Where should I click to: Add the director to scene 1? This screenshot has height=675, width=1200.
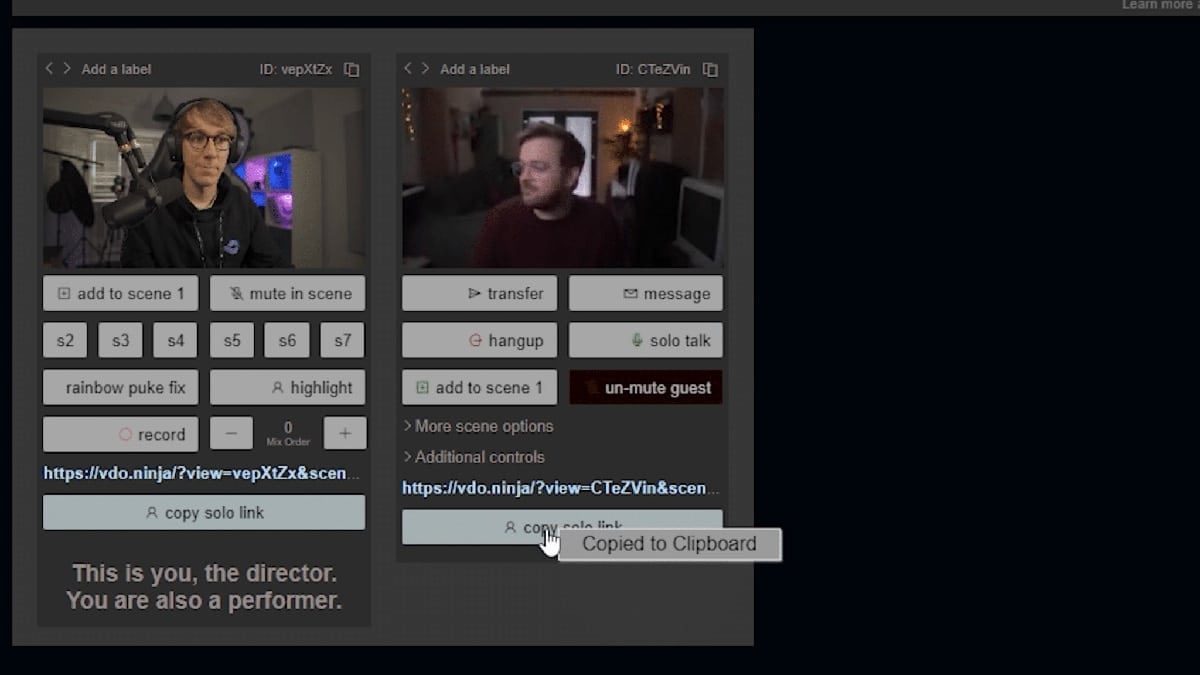coord(121,293)
